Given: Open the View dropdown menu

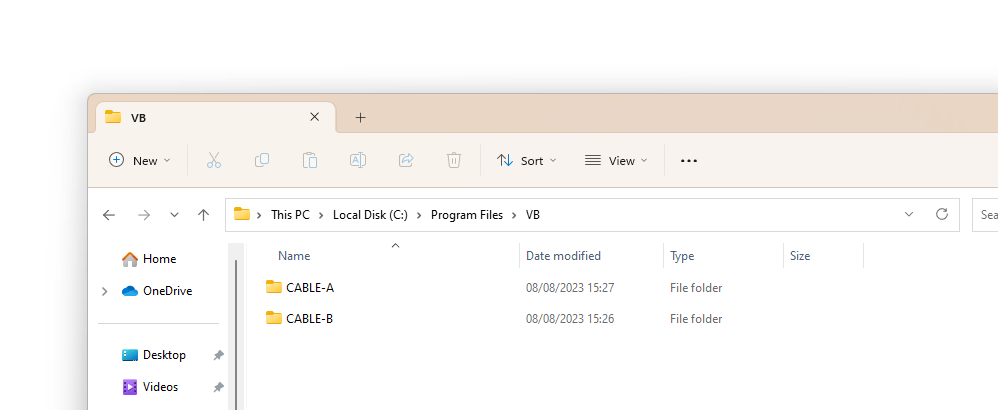Looking at the screenshot, I should click(x=616, y=160).
